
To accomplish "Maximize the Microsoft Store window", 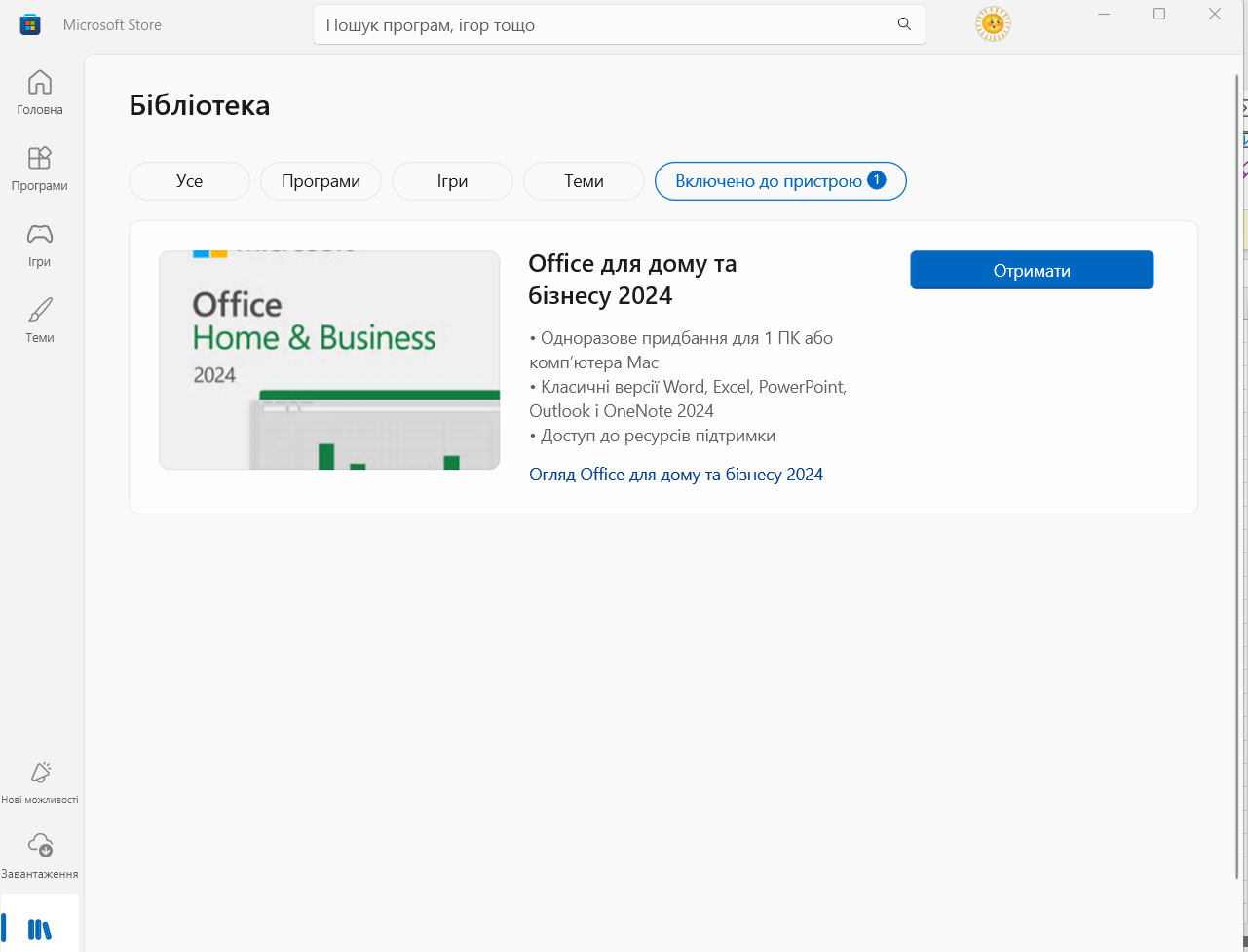I will (1159, 14).
